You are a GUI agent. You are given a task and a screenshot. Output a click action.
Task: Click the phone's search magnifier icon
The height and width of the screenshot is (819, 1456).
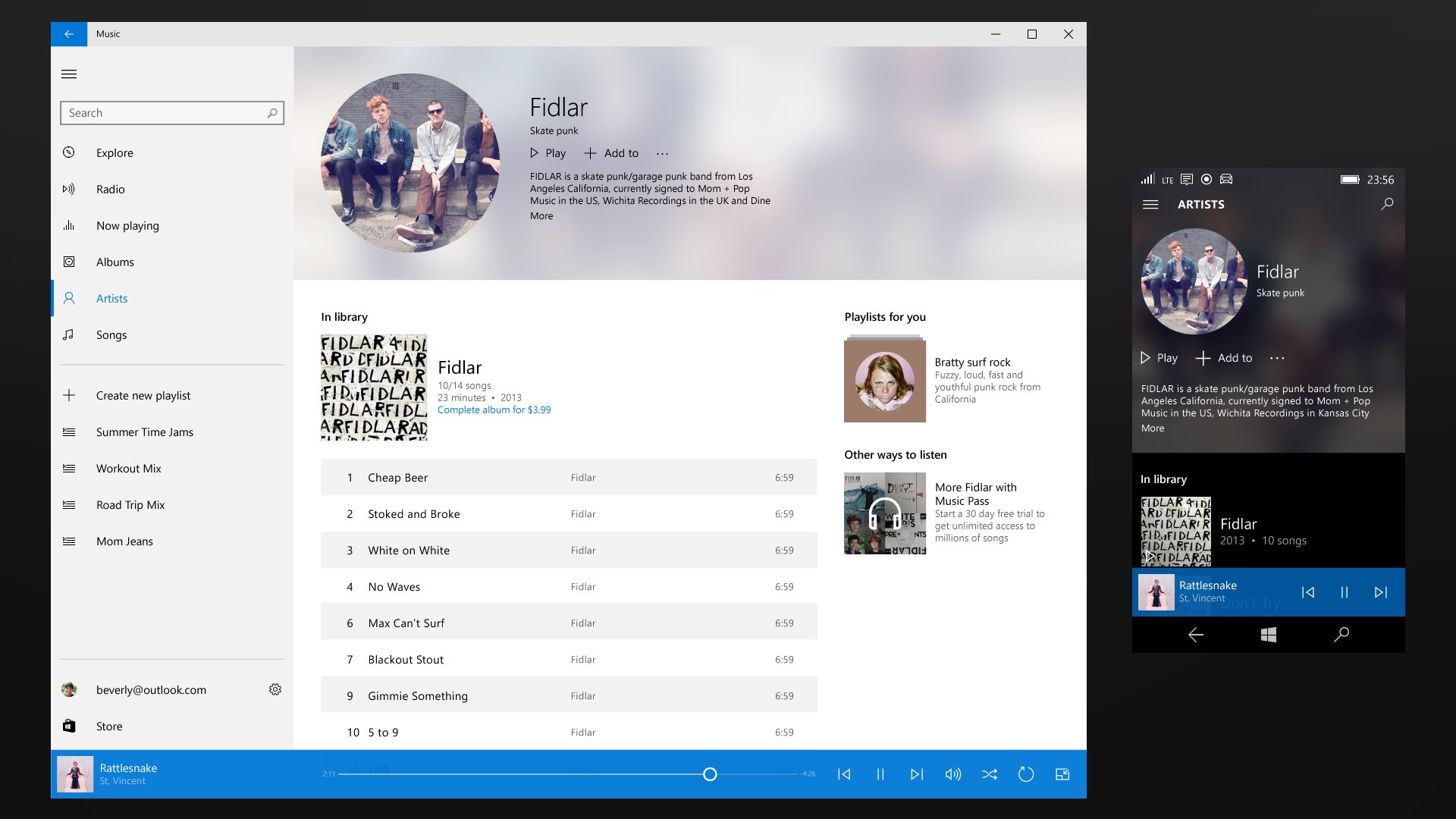[x=1387, y=204]
